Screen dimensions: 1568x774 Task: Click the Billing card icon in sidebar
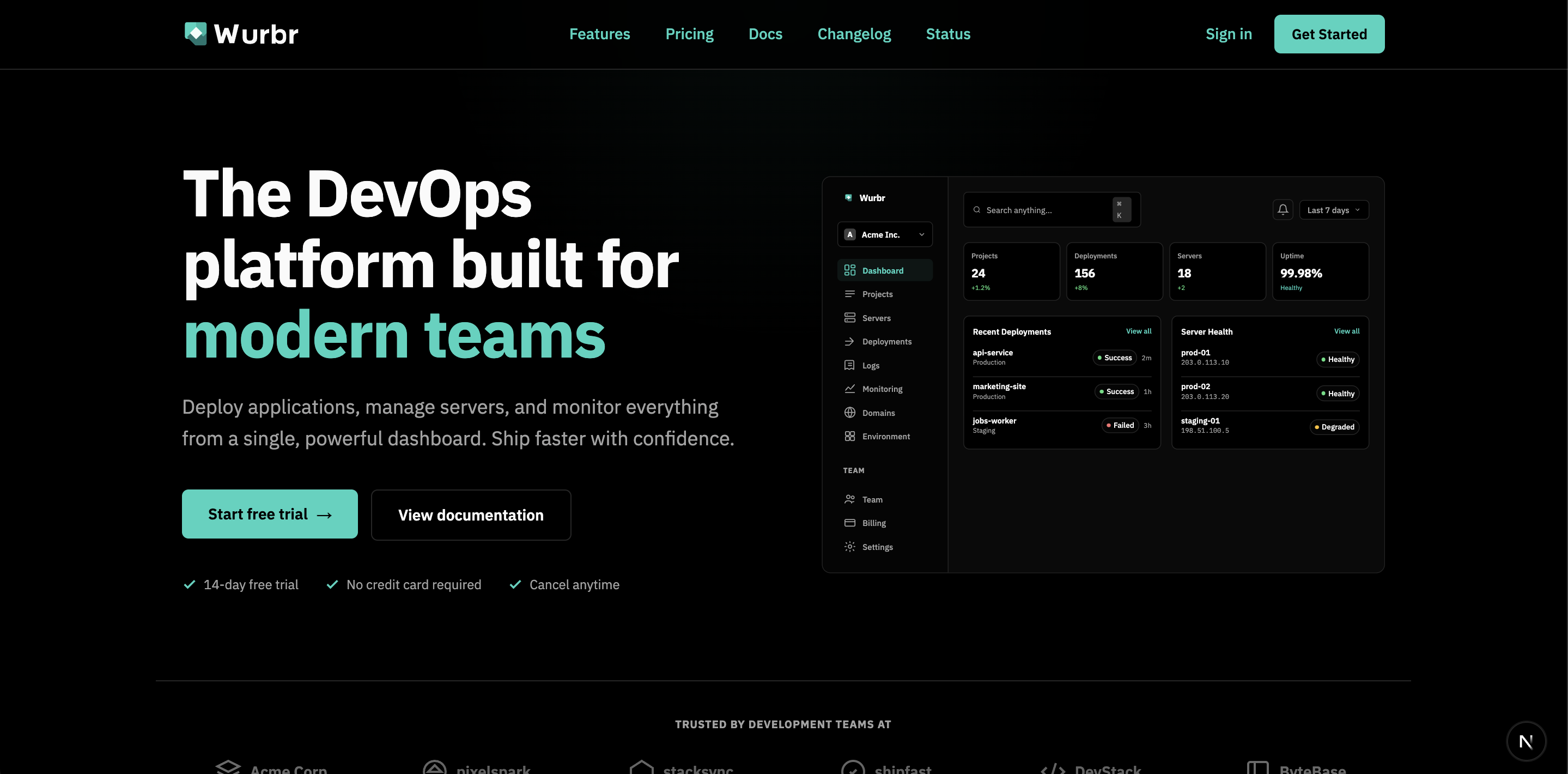coord(850,523)
